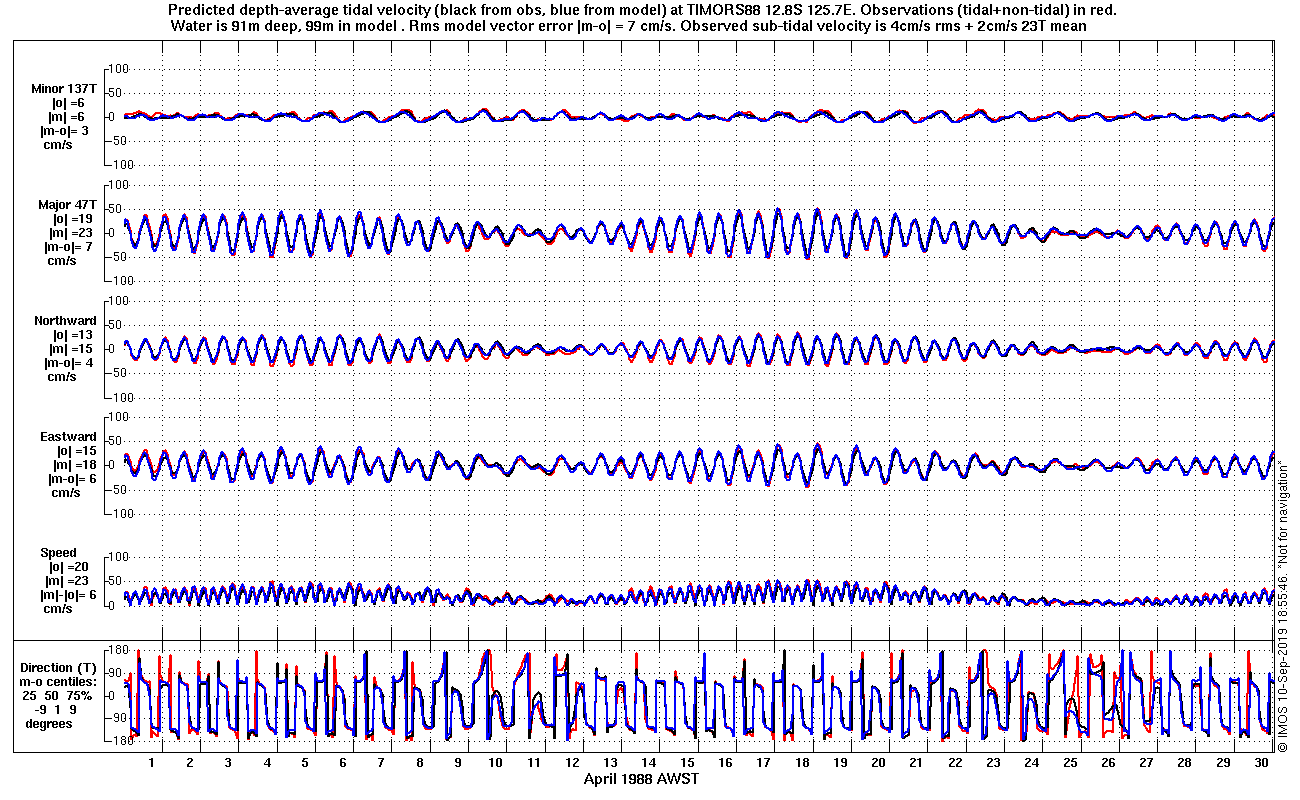Viewport: 1300px width, 800px height.
Task: Click day '30' on the date axis
Action: tap(1261, 763)
